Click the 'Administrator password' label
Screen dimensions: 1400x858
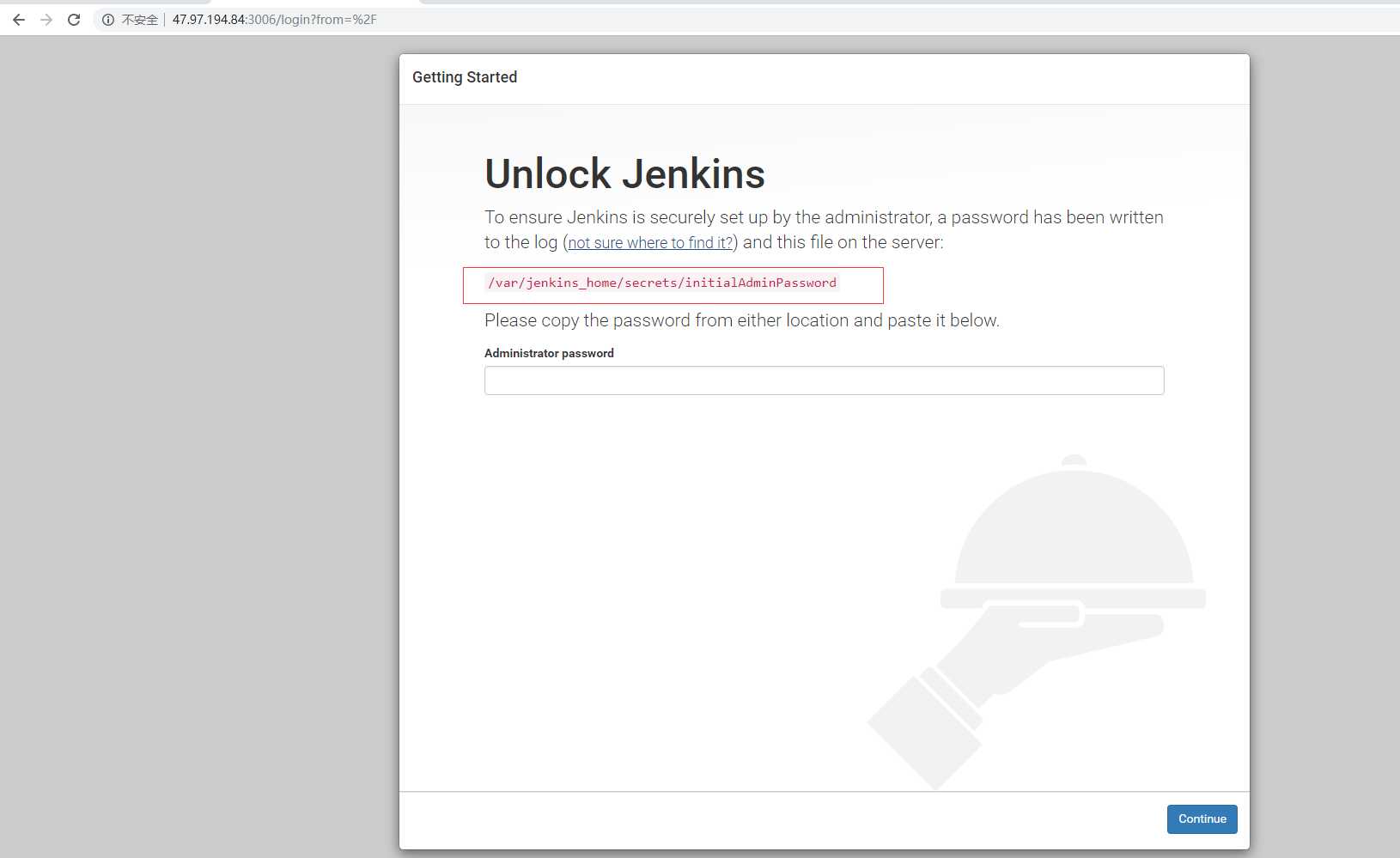549,353
